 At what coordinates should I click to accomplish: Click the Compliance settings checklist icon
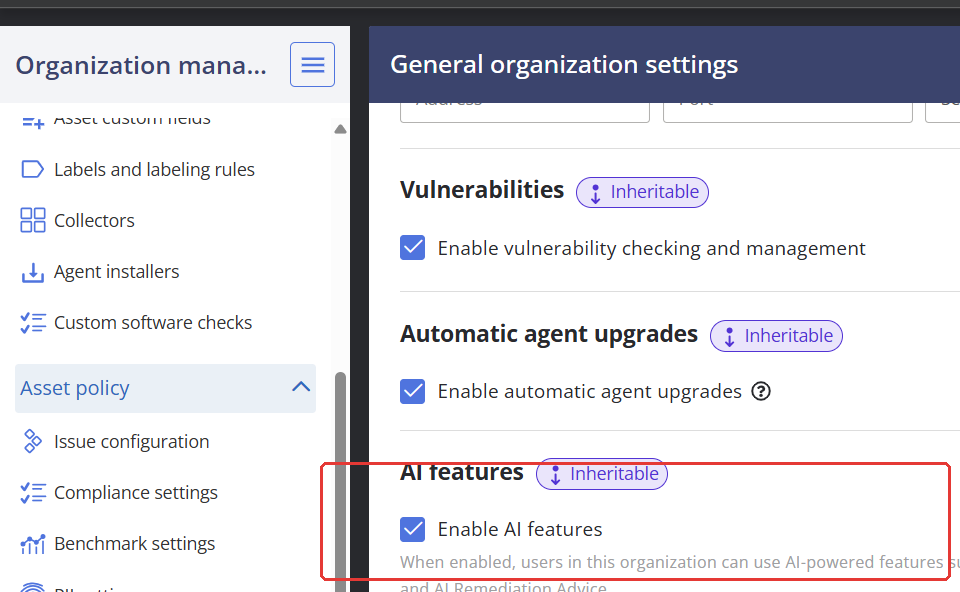tap(33, 493)
